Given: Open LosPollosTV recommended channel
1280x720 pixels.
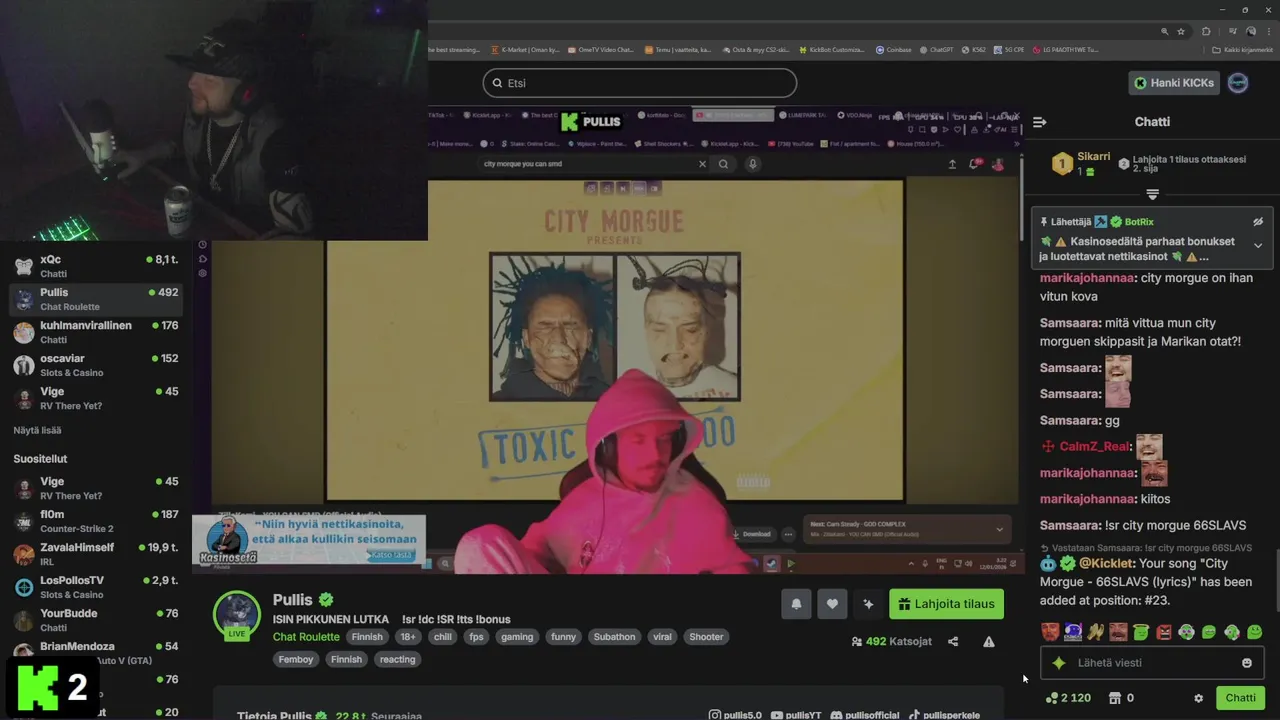Looking at the screenshot, I should coord(96,587).
